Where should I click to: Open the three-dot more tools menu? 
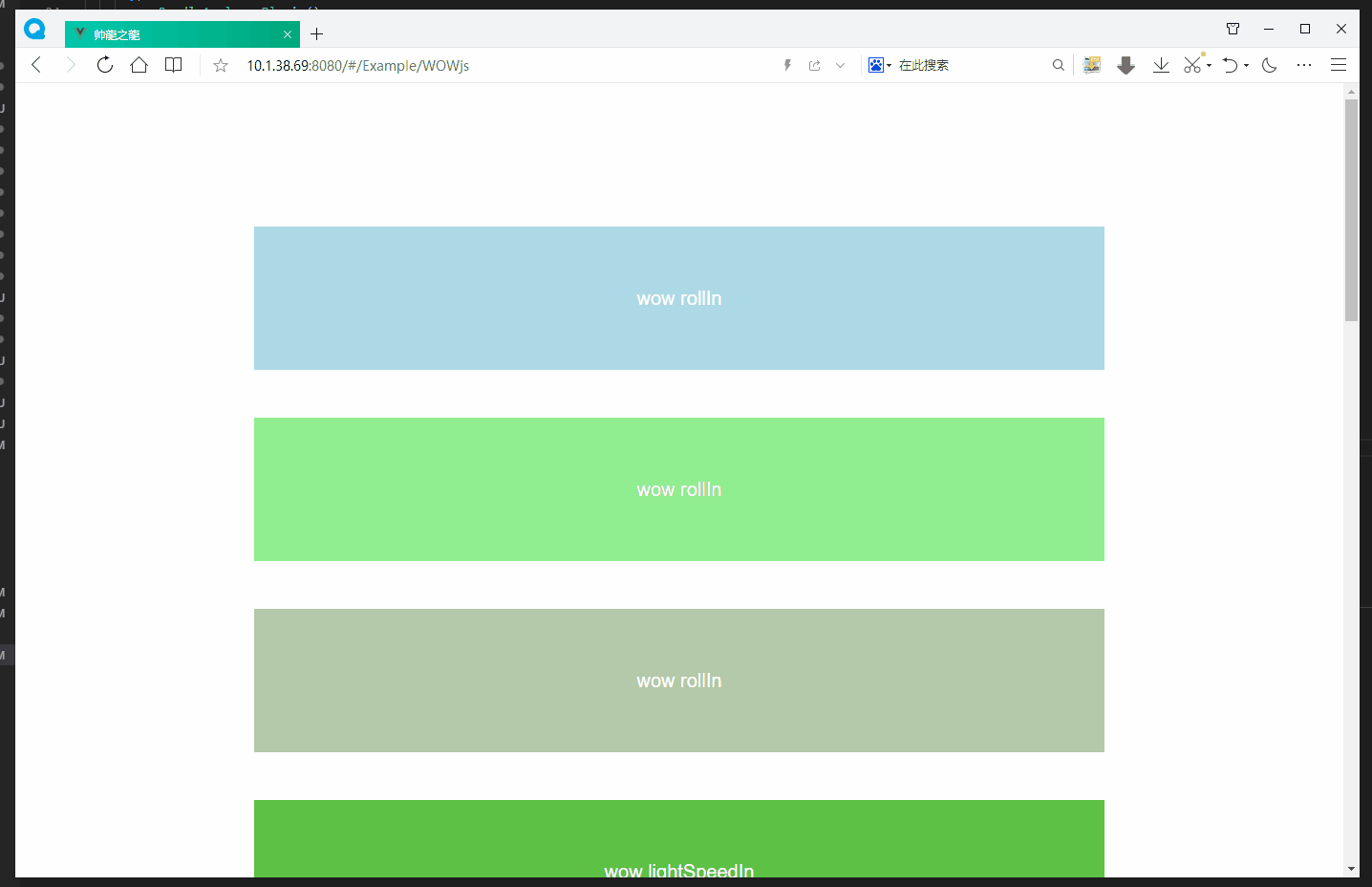(1304, 65)
